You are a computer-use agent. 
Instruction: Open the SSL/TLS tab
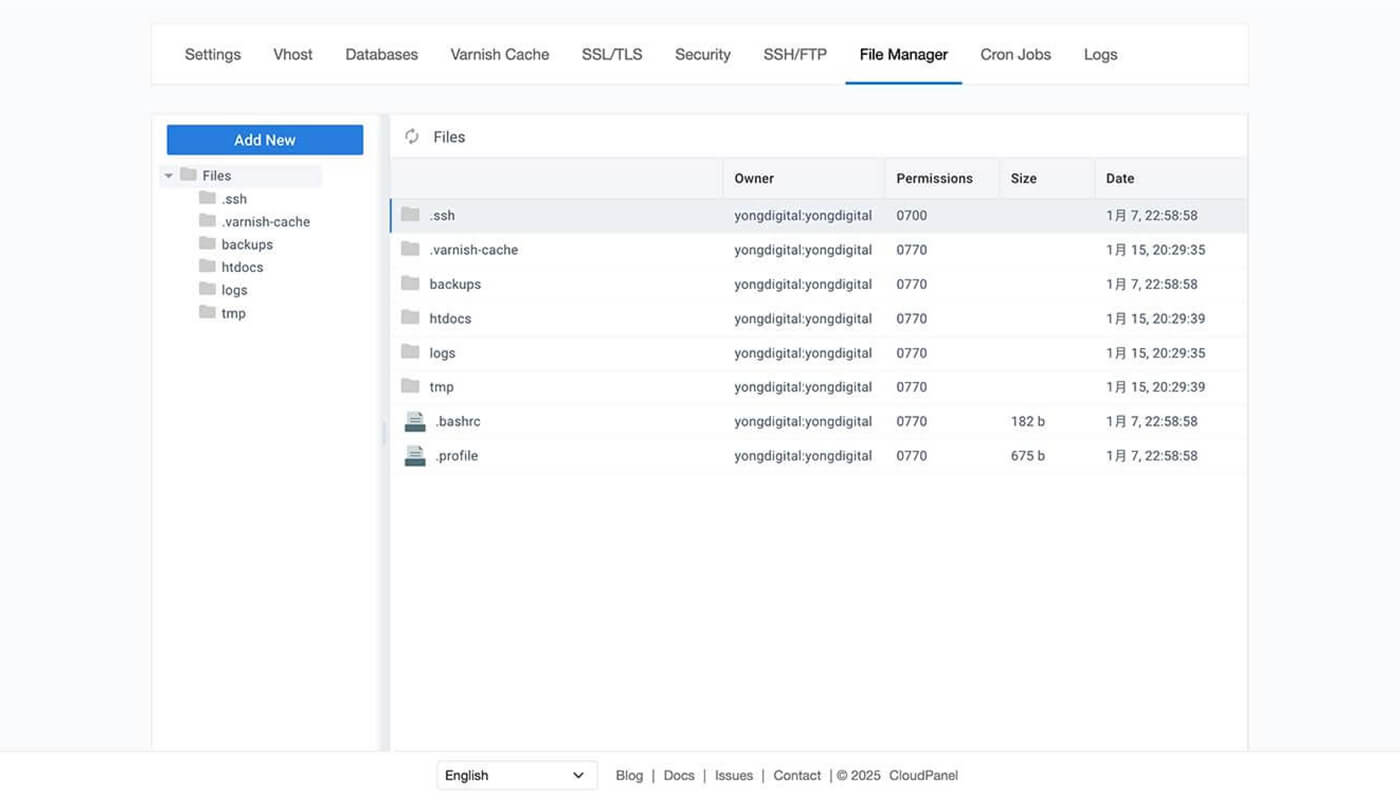point(612,55)
